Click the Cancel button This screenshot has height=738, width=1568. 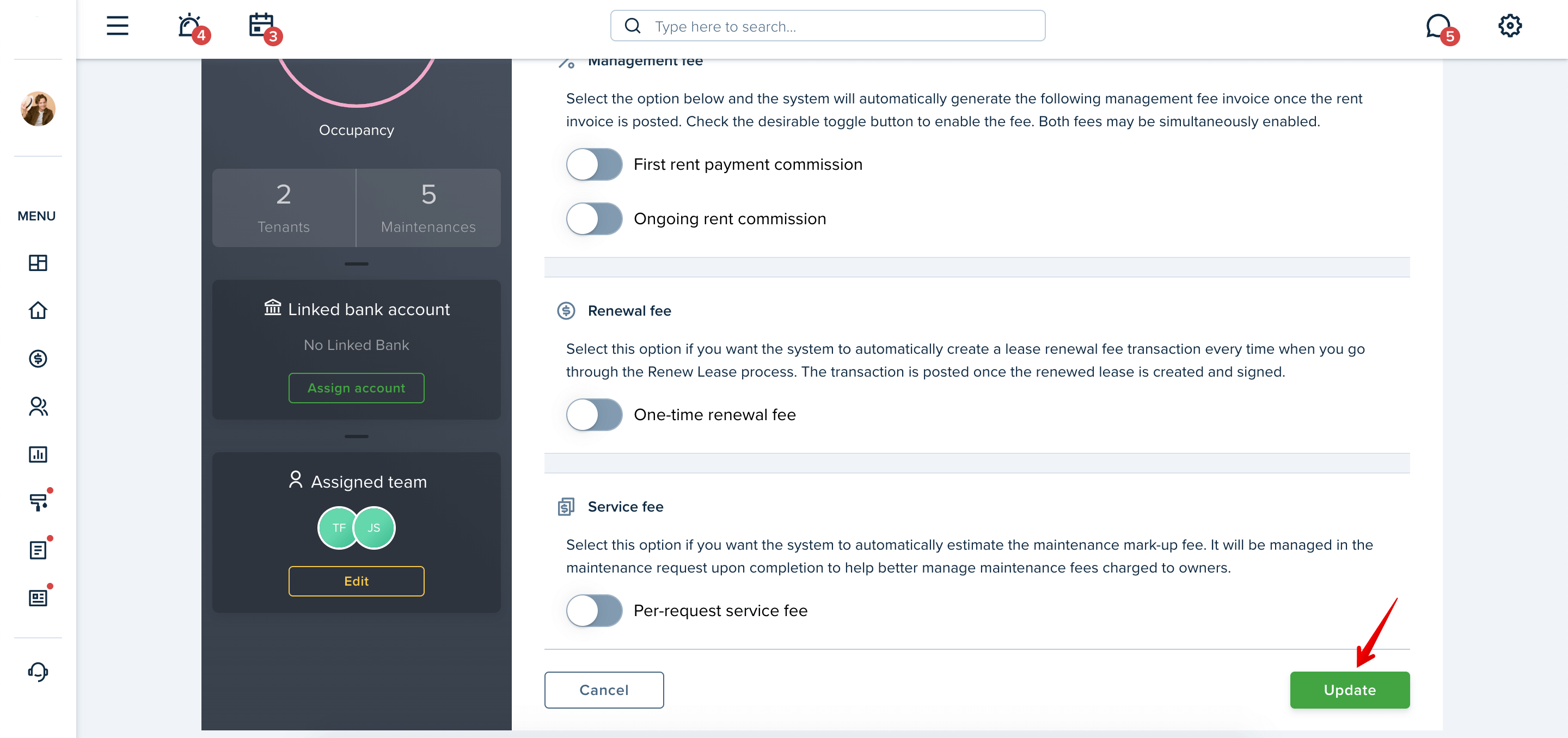coord(604,690)
